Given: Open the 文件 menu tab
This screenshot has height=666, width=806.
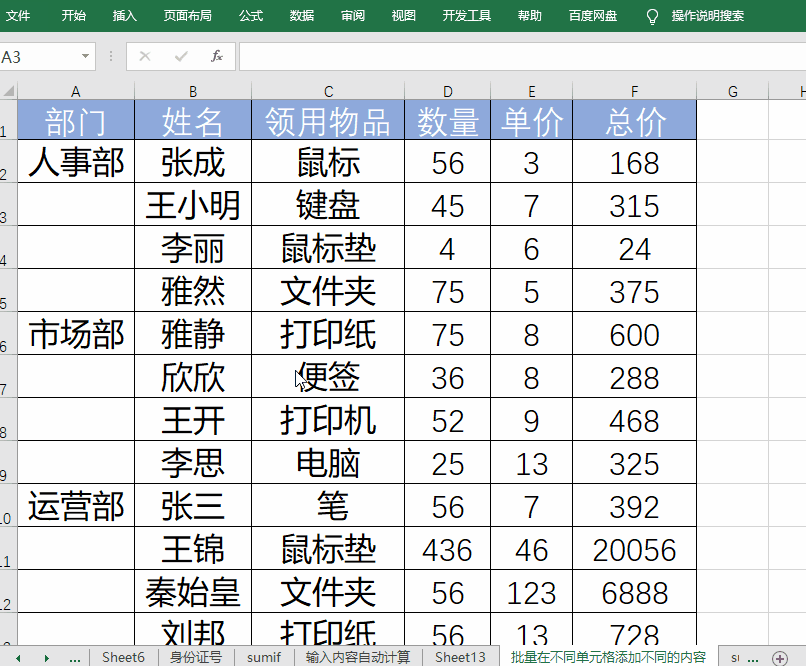Looking at the screenshot, I should 18,16.
